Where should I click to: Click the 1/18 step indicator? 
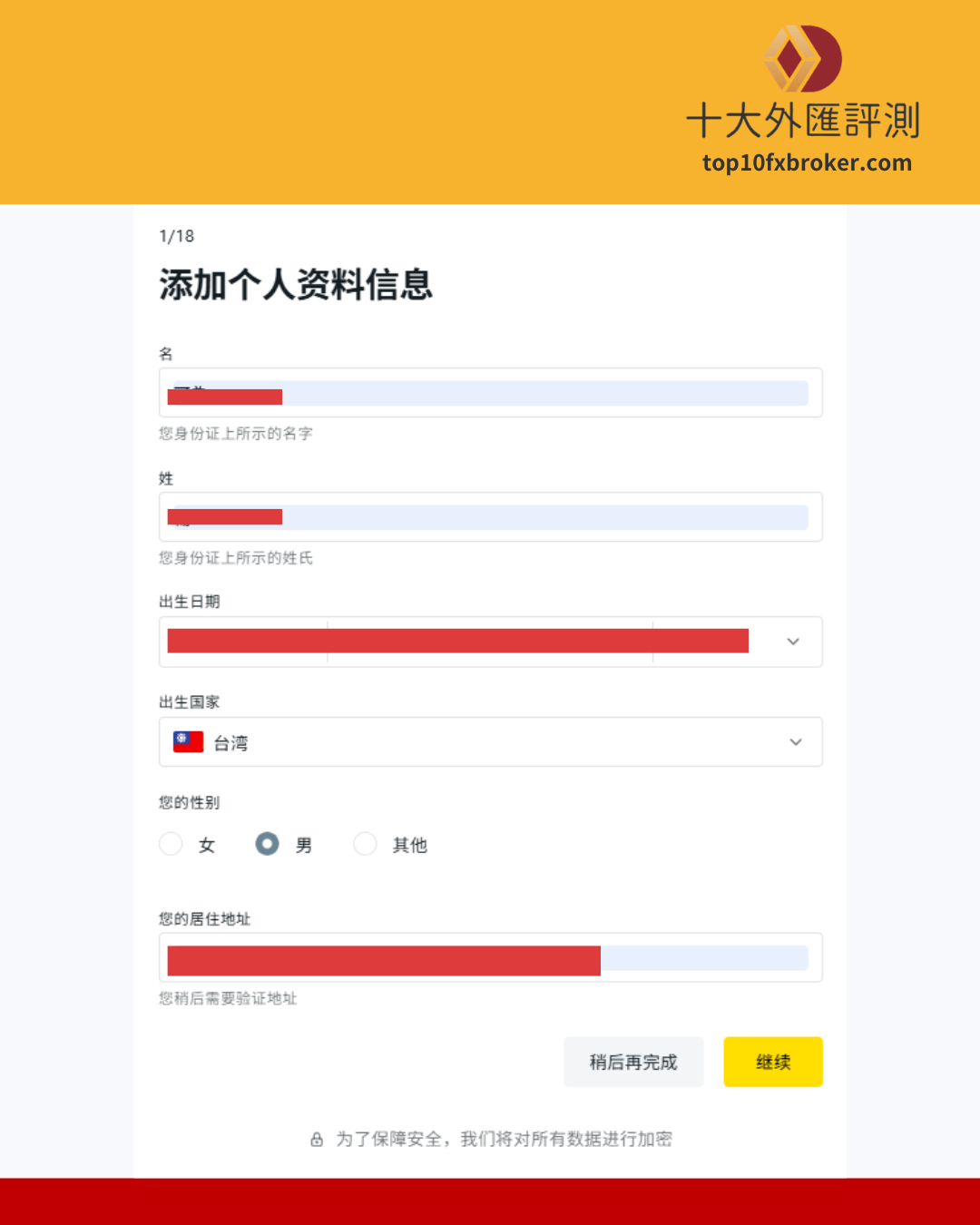pyautogui.click(x=177, y=236)
